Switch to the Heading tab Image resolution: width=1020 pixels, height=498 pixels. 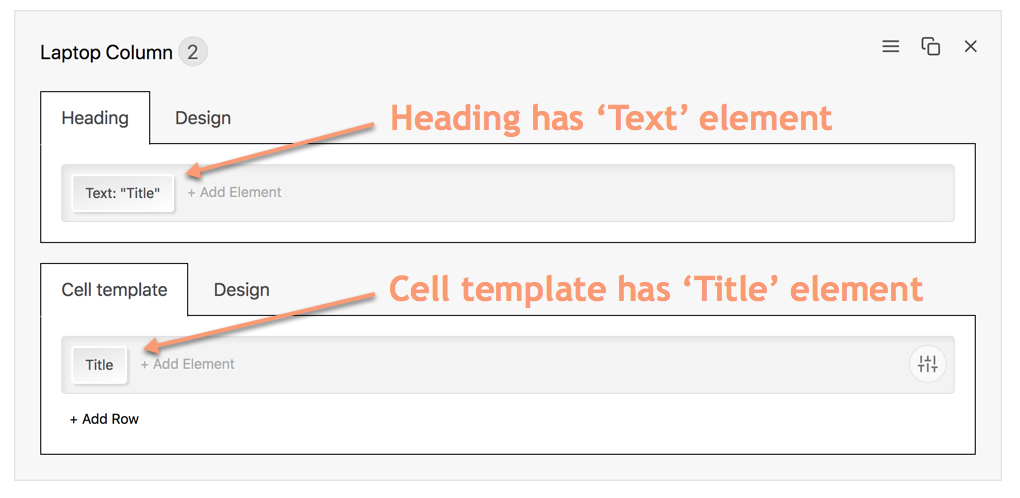coord(95,118)
